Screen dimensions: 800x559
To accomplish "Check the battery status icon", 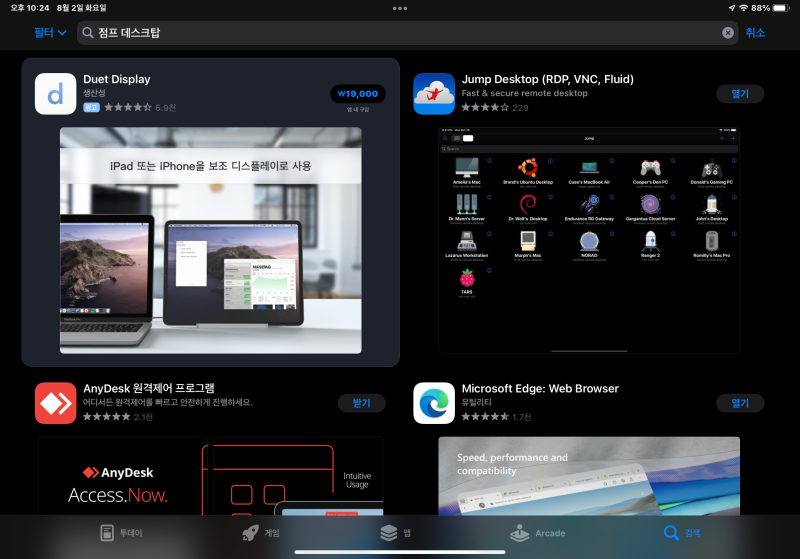I will [781, 8].
